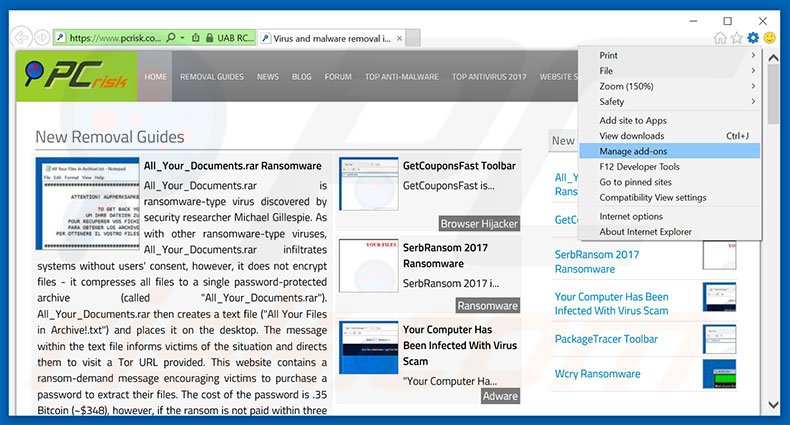Open FORUM navigation item
Viewport: 790px width, 425px height.
coord(338,77)
